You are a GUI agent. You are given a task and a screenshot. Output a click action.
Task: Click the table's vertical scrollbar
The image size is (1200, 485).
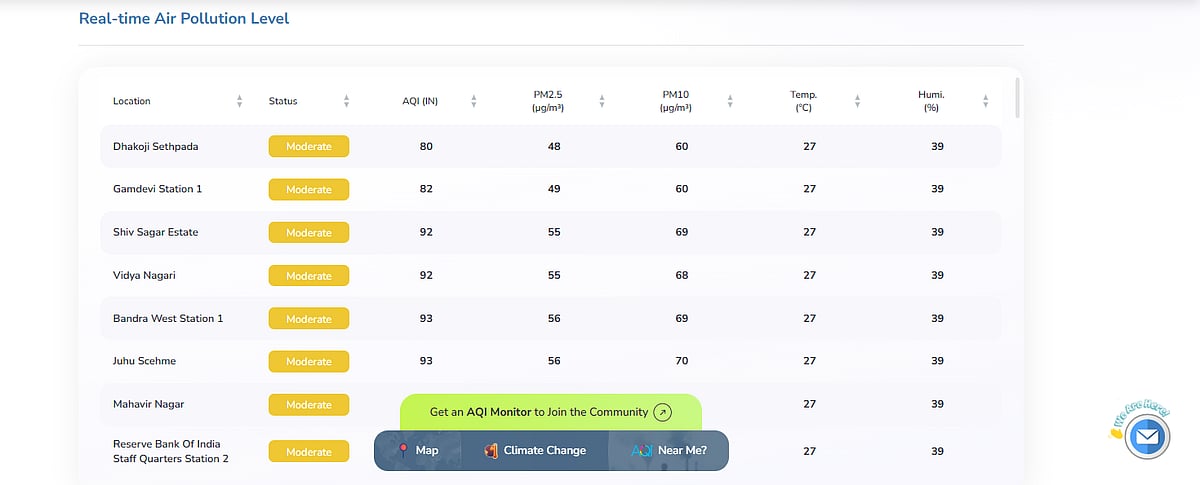[1017, 98]
